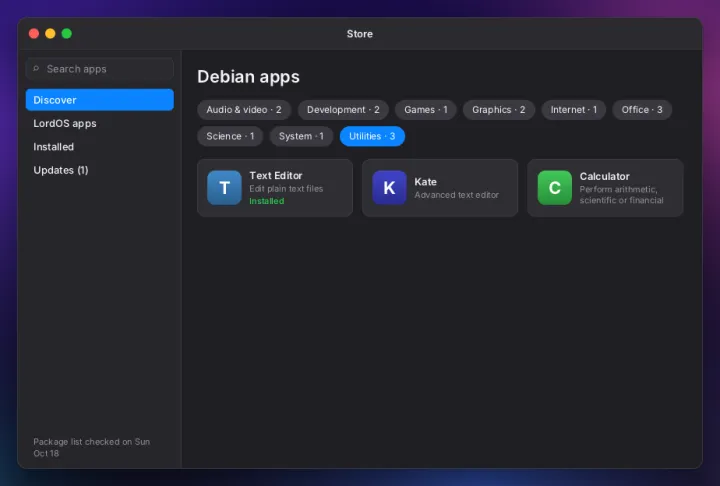Click the green Calculator app icon

pyautogui.click(x=555, y=188)
